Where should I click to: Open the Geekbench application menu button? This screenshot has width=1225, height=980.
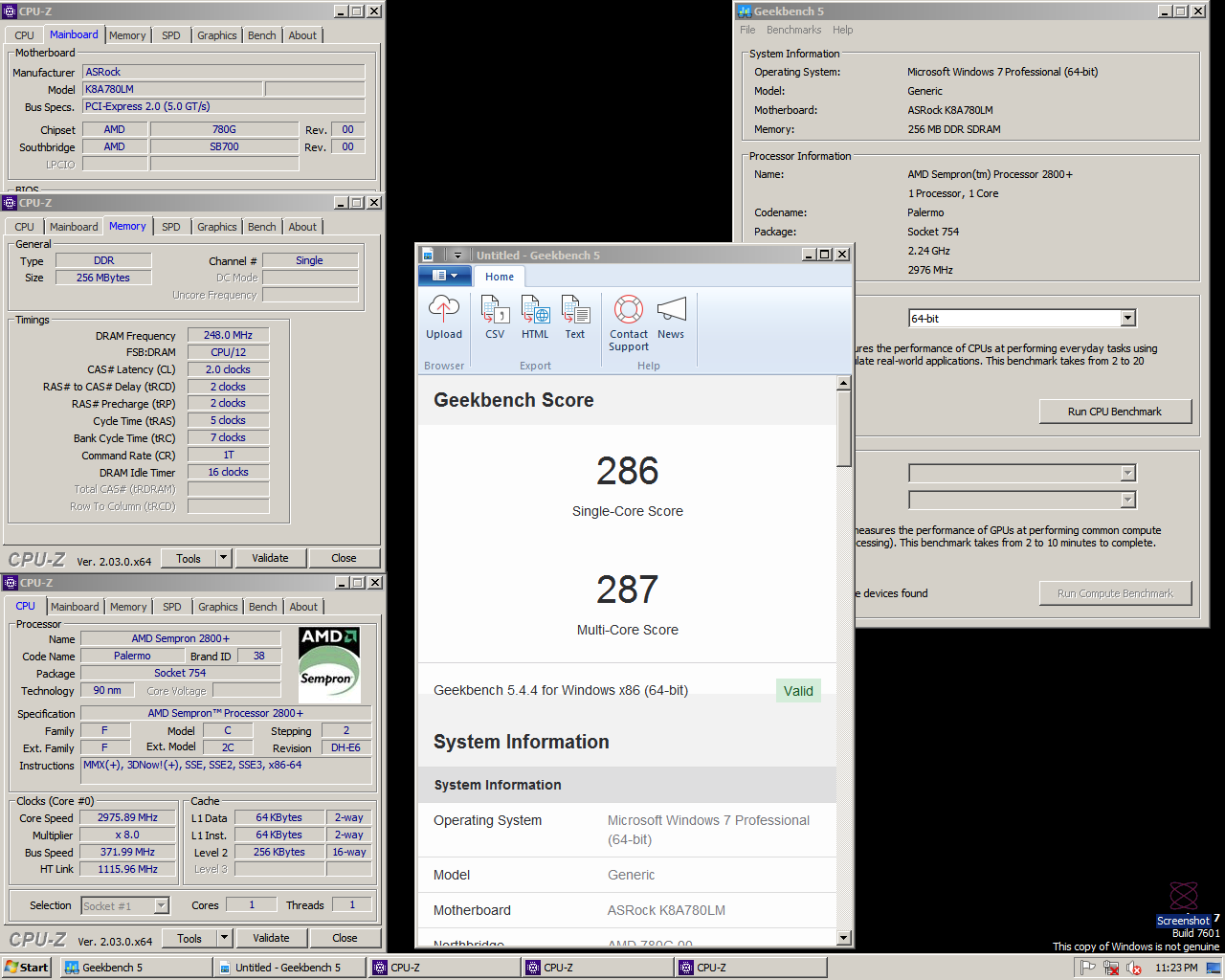point(444,276)
